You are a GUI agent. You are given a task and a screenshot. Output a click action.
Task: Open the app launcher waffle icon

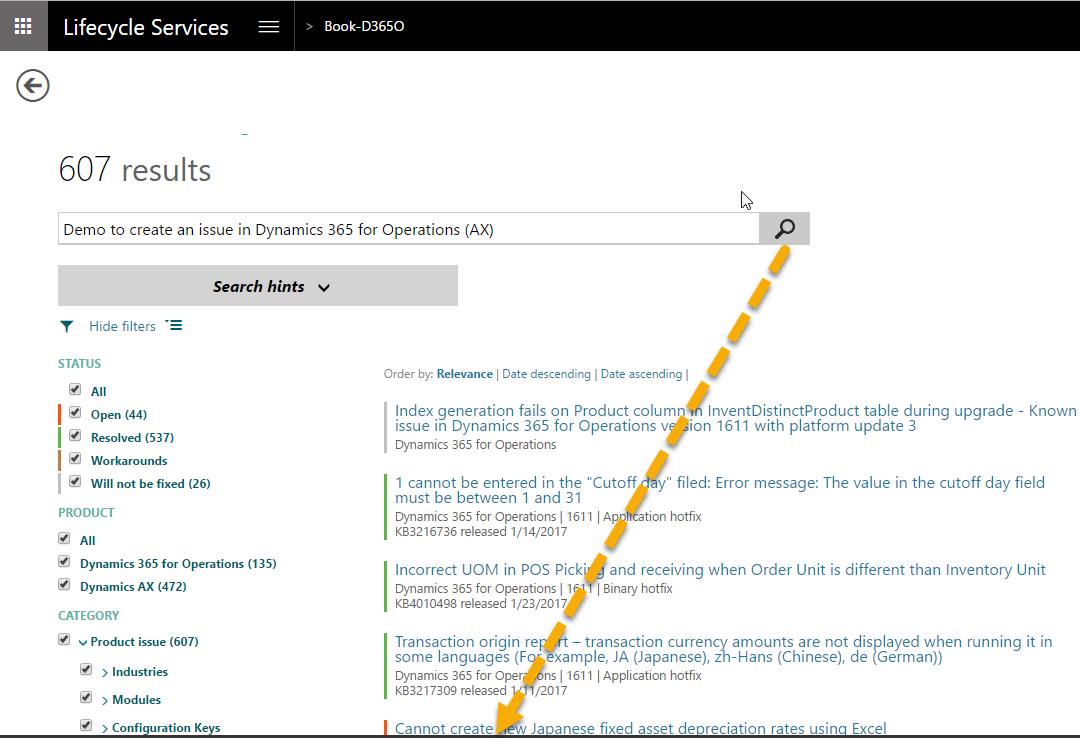coord(23,26)
